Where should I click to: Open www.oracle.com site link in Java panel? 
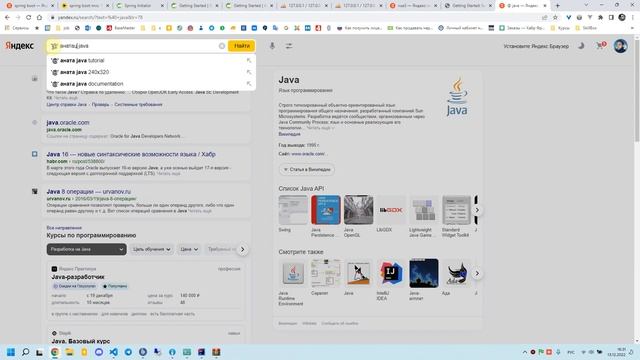308,154
